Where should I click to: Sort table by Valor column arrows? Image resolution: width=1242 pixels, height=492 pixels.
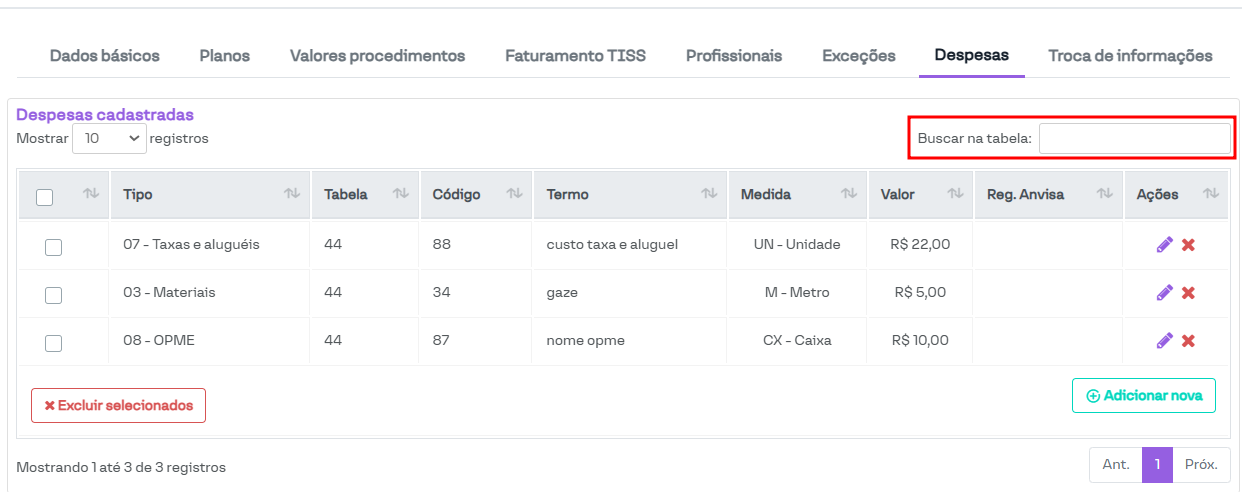click(x=954, y=194)
